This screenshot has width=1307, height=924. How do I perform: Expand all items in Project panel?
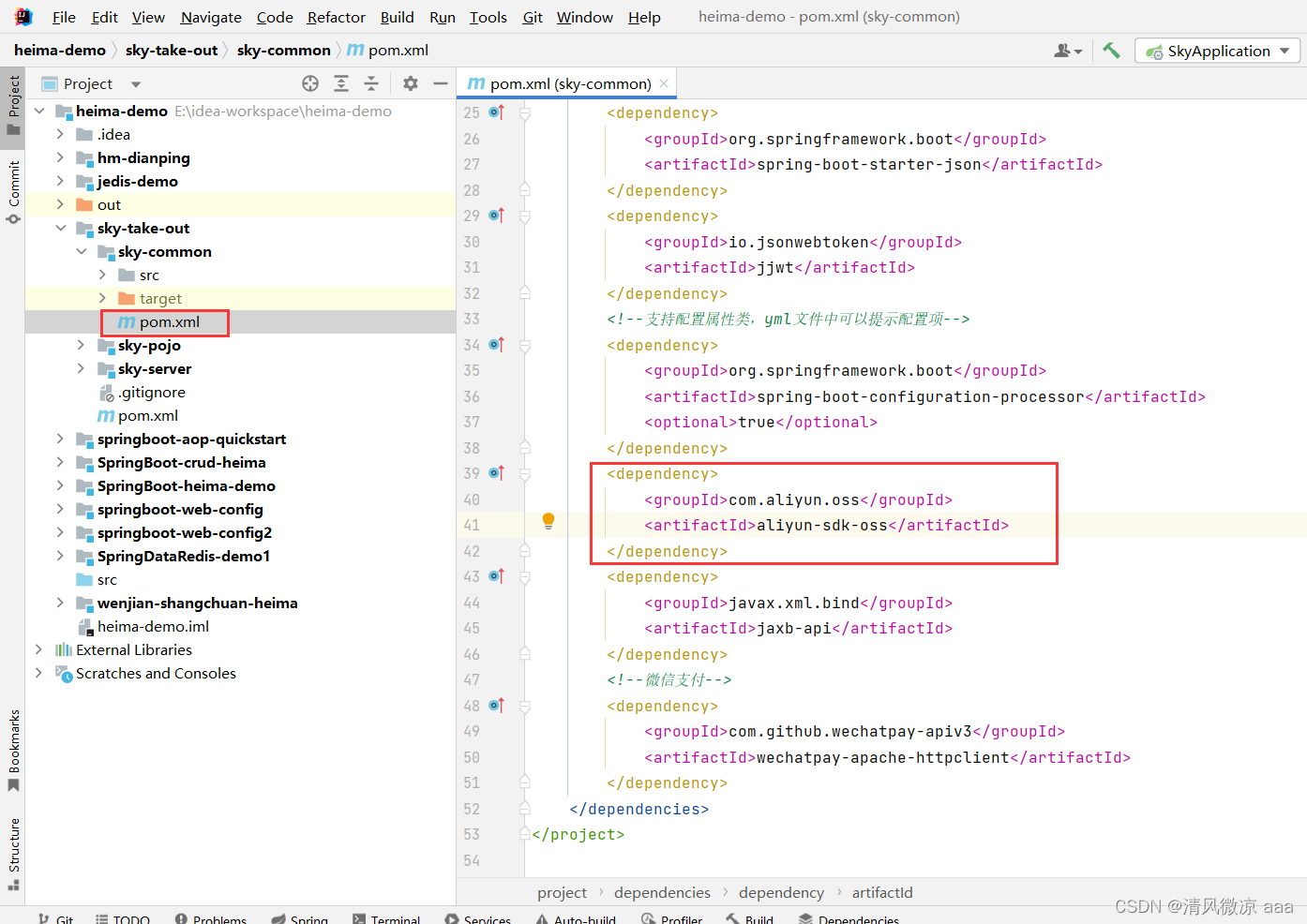click(341, 83)
